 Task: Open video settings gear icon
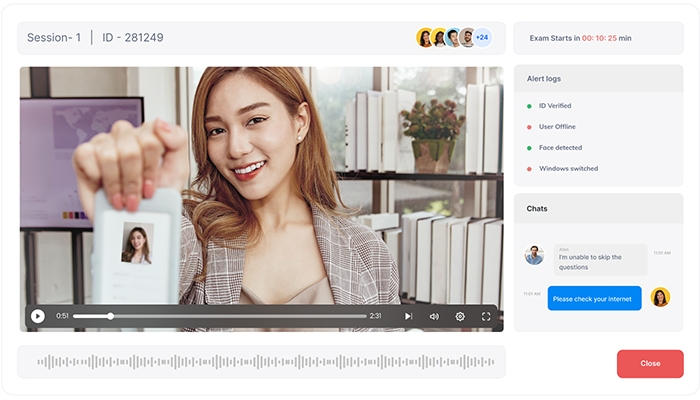click(x=460, y=316)
